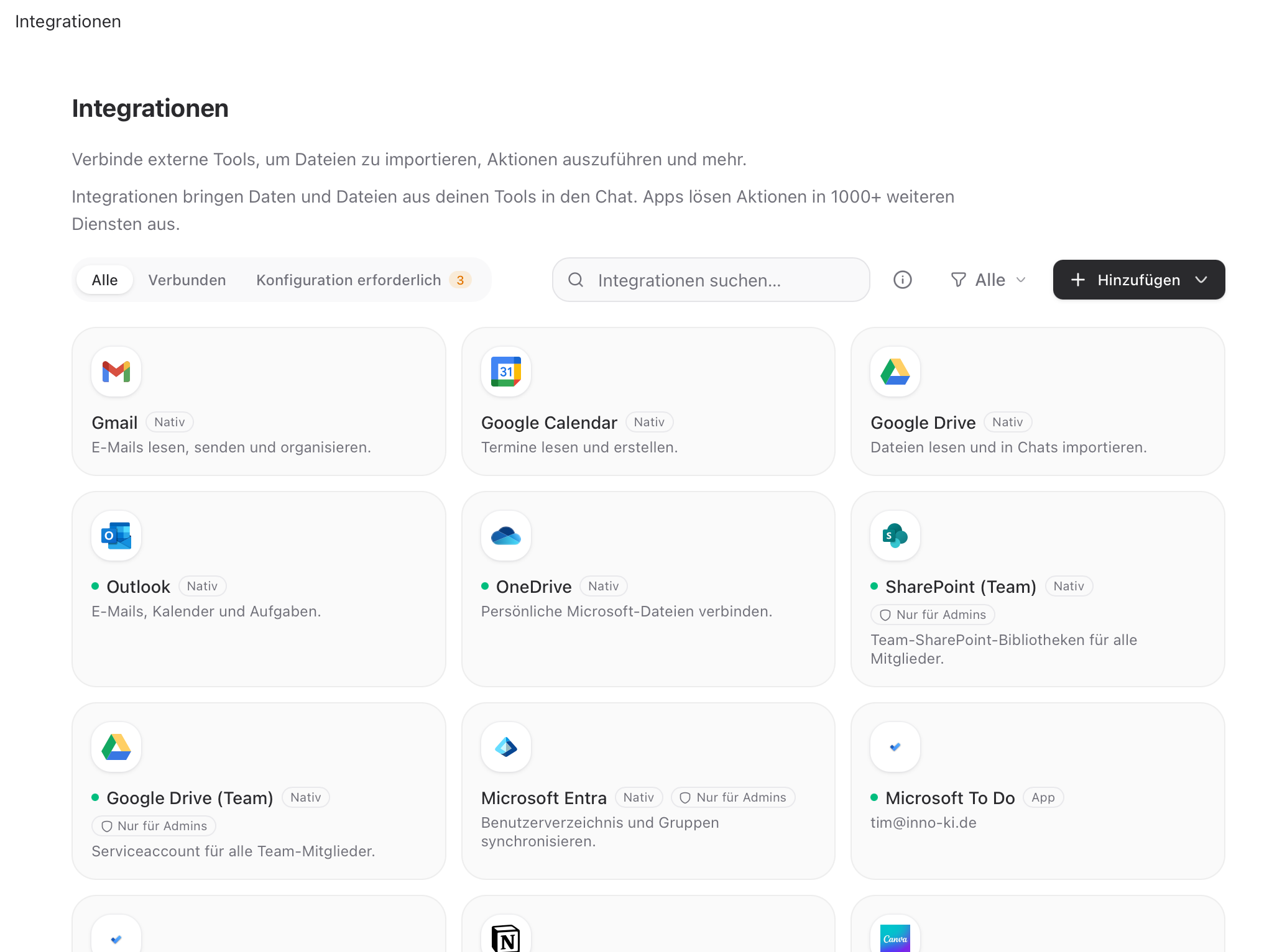Open the Gmail integration title

coord(114,423)
